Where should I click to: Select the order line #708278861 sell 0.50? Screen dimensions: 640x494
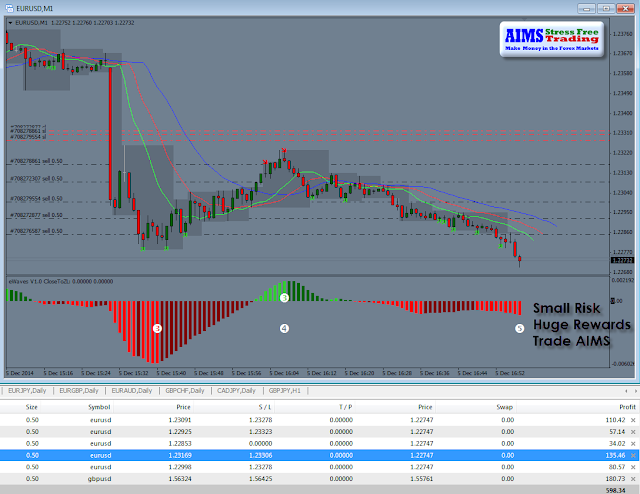coord(36,161)
